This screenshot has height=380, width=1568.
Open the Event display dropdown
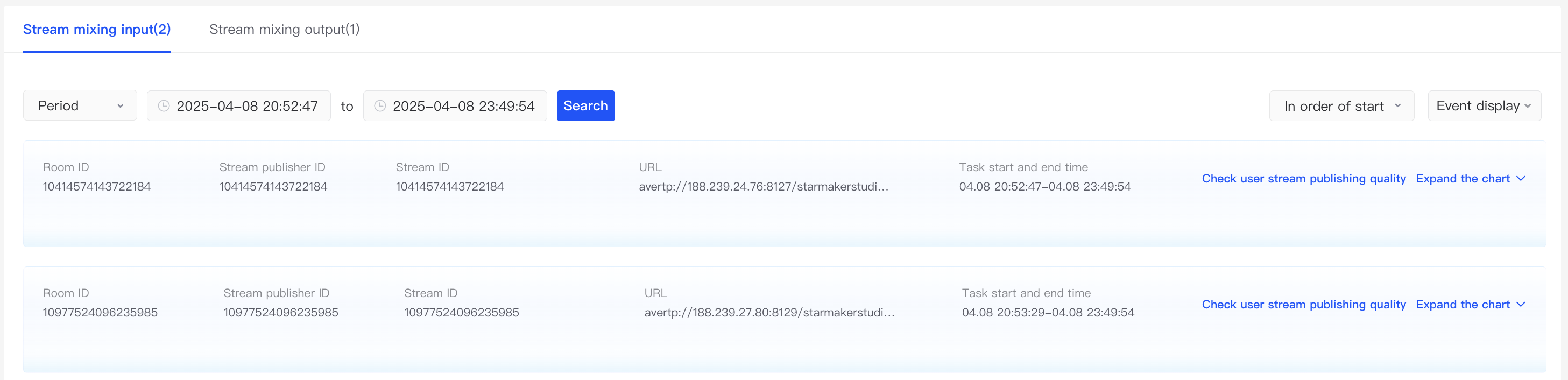point(1484,106)
